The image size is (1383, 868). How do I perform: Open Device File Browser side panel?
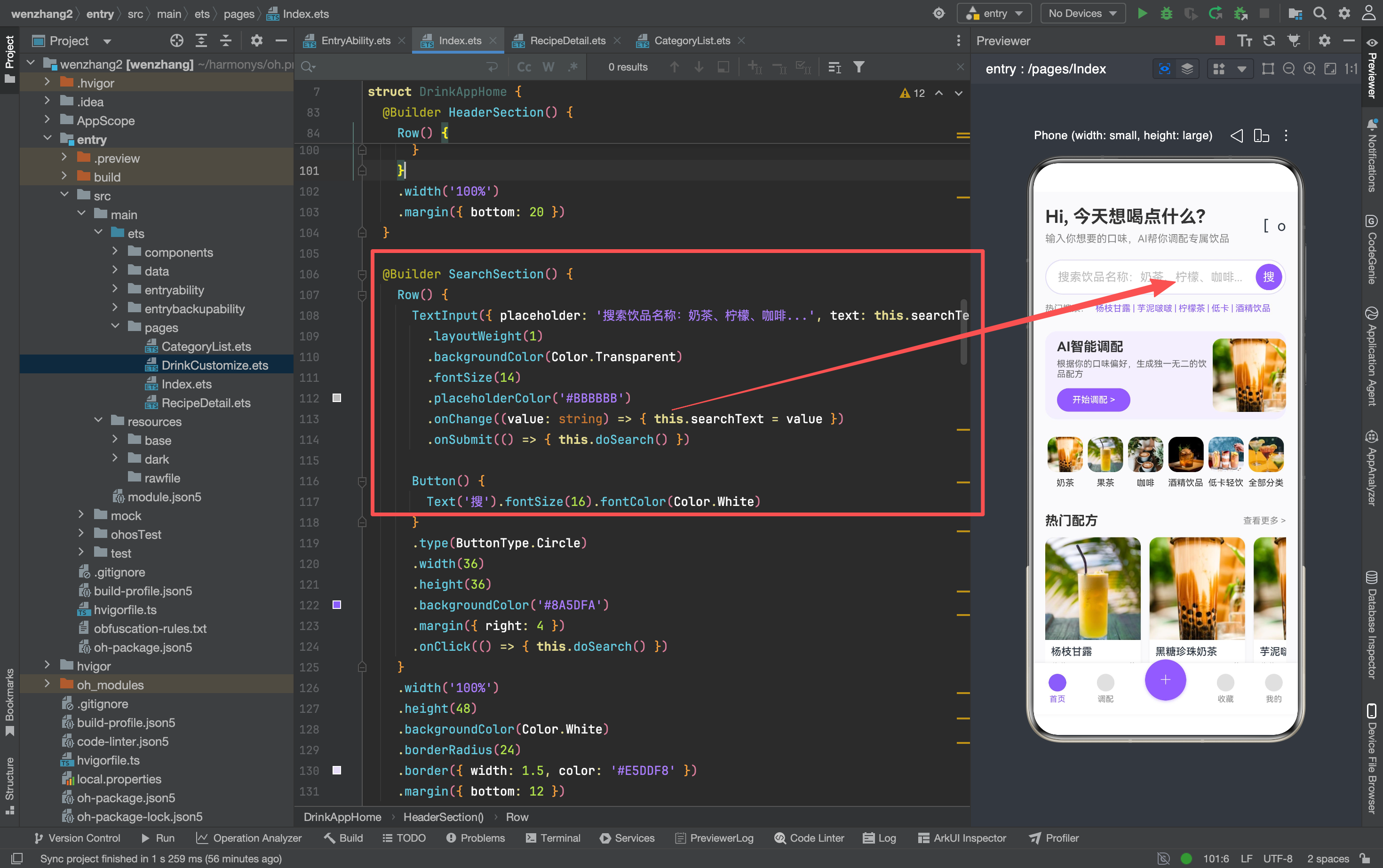[1372, 758]
